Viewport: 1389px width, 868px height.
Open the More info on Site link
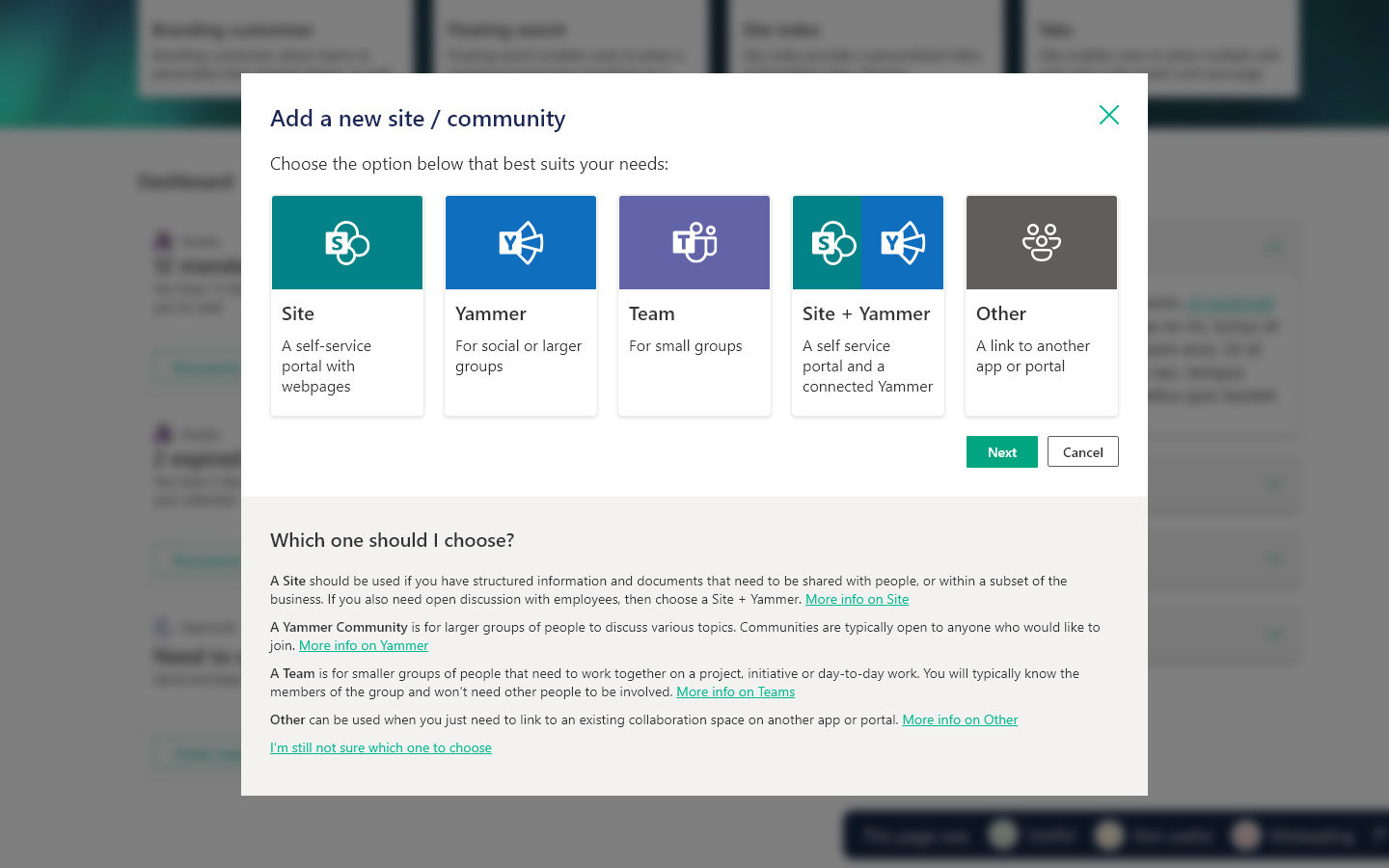coord(858,599)
